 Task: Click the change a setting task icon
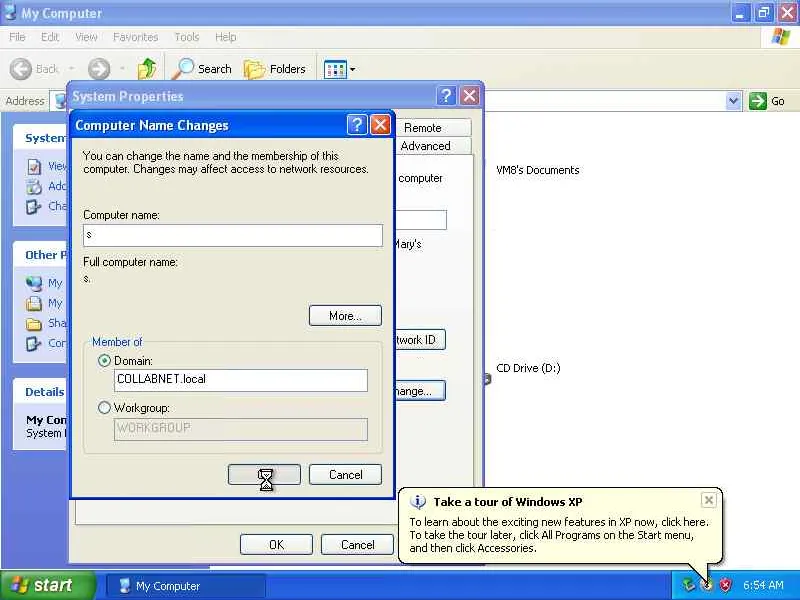click(34, 207)
